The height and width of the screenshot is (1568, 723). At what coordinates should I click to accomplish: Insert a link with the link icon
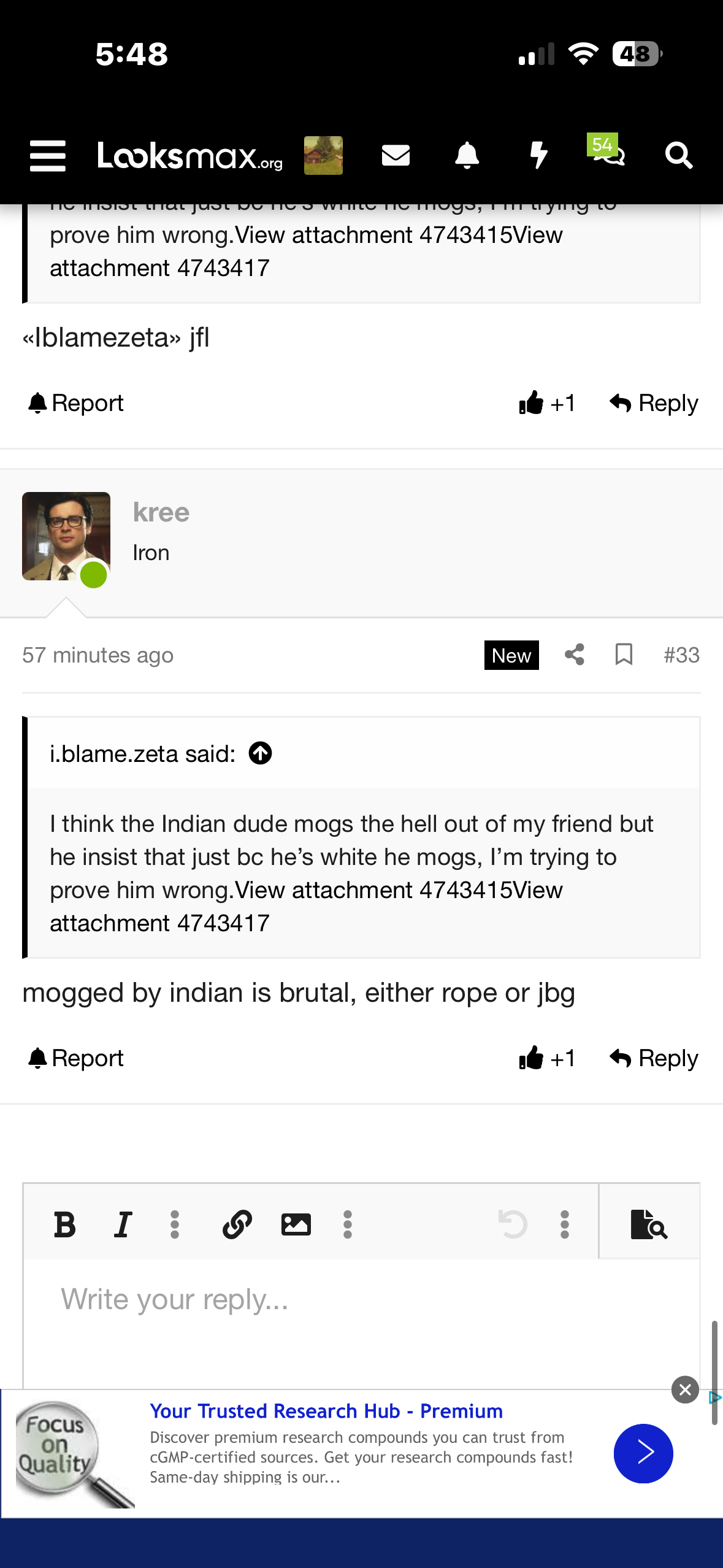click(x=237, y=1224)
